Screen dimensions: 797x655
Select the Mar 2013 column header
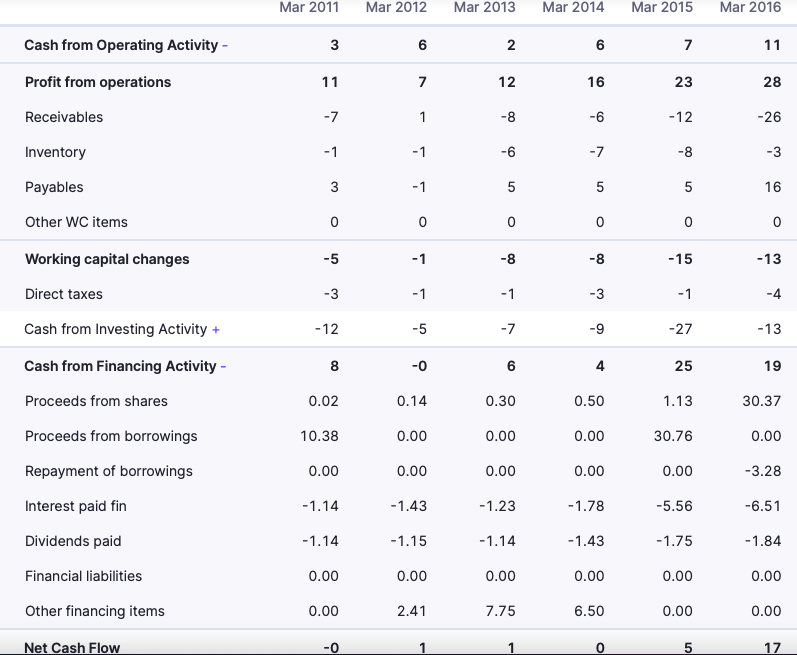[485, 7]
